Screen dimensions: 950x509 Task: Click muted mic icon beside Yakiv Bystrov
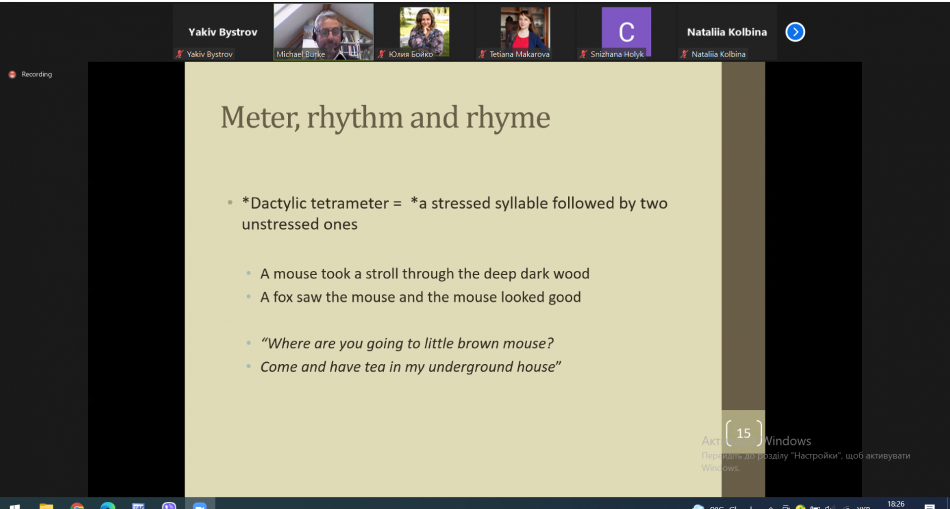180,54
